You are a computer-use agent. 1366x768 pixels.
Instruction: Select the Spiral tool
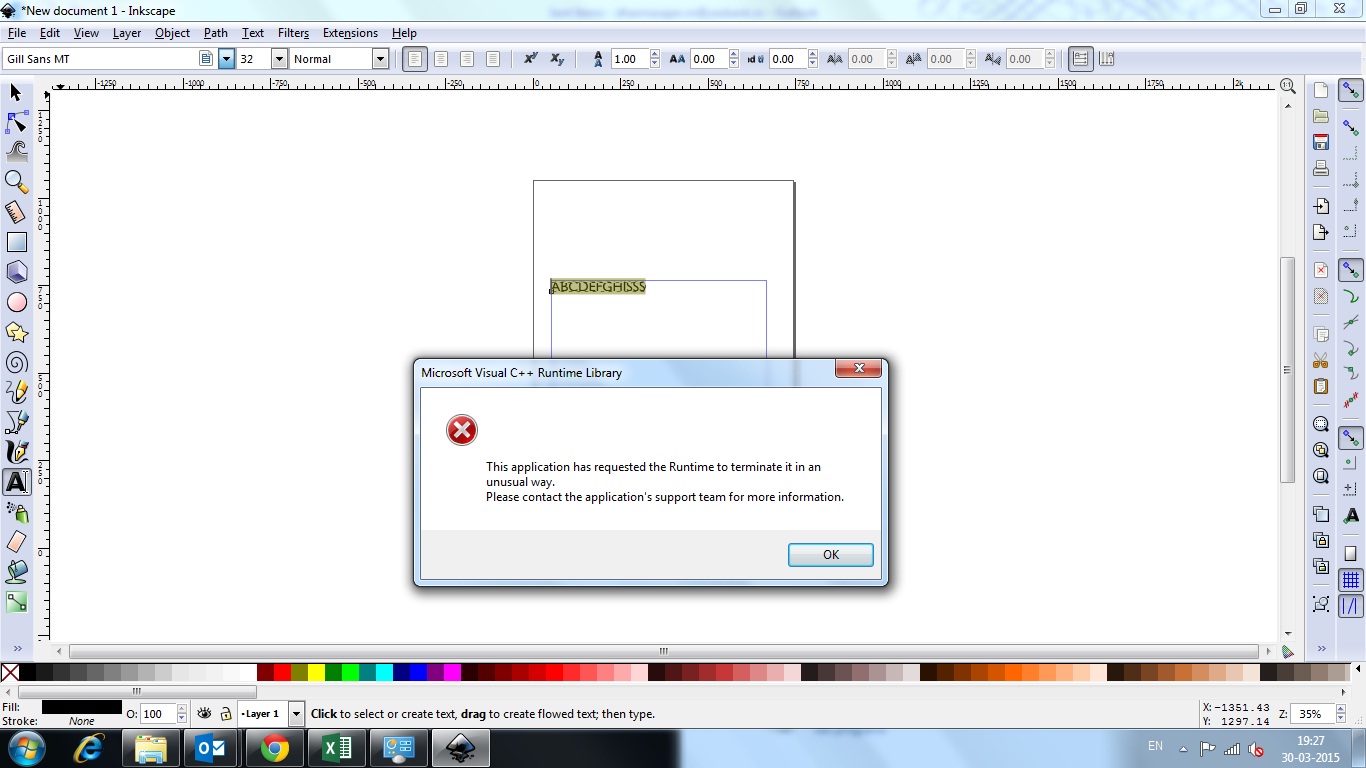click(16, 362)
